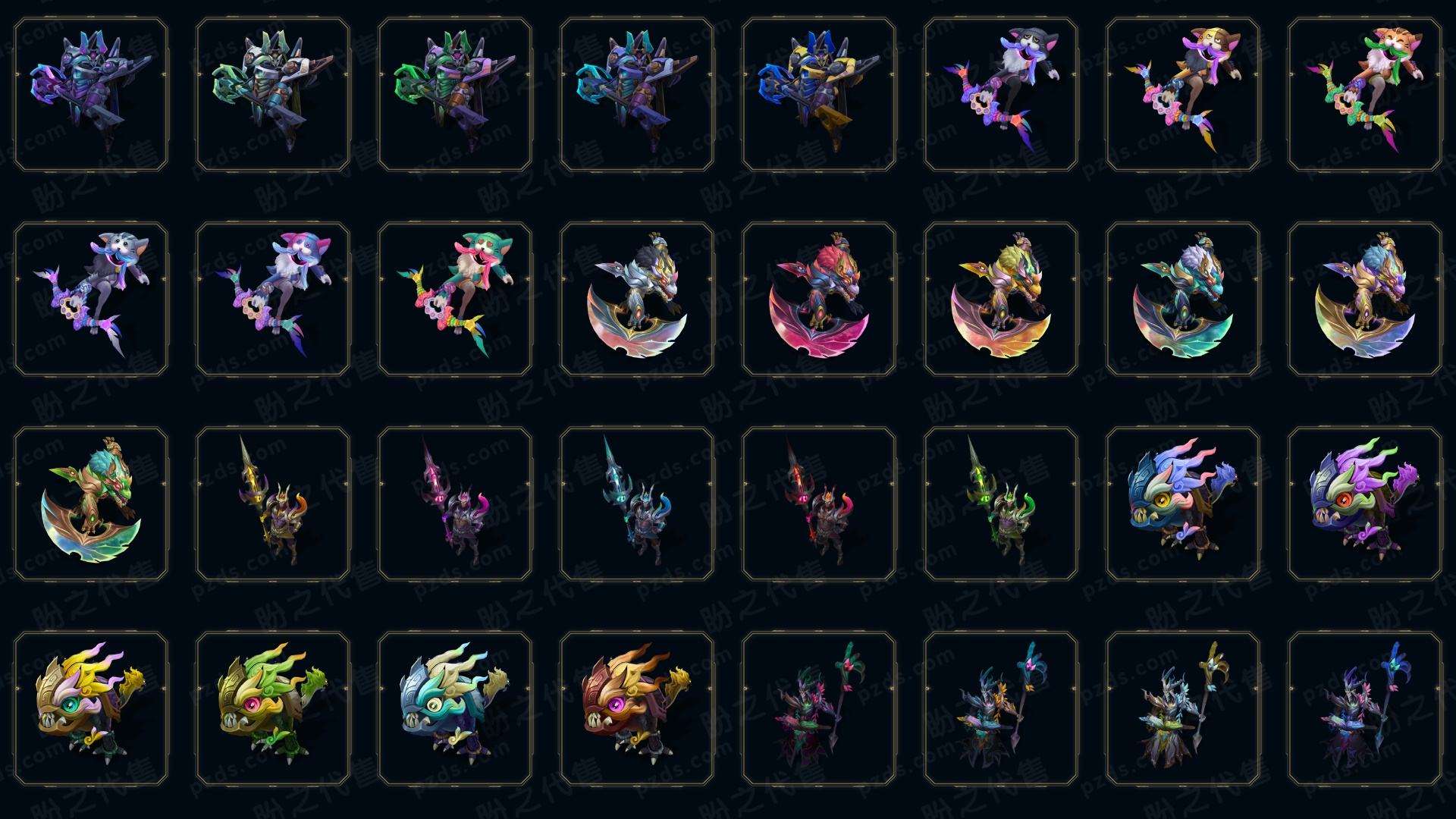Image resolution: width=1456 pixels, height=819 pixels.
Task: Pick the teal-hooded cat archer chroma
Action: click(x=455, y=299)
